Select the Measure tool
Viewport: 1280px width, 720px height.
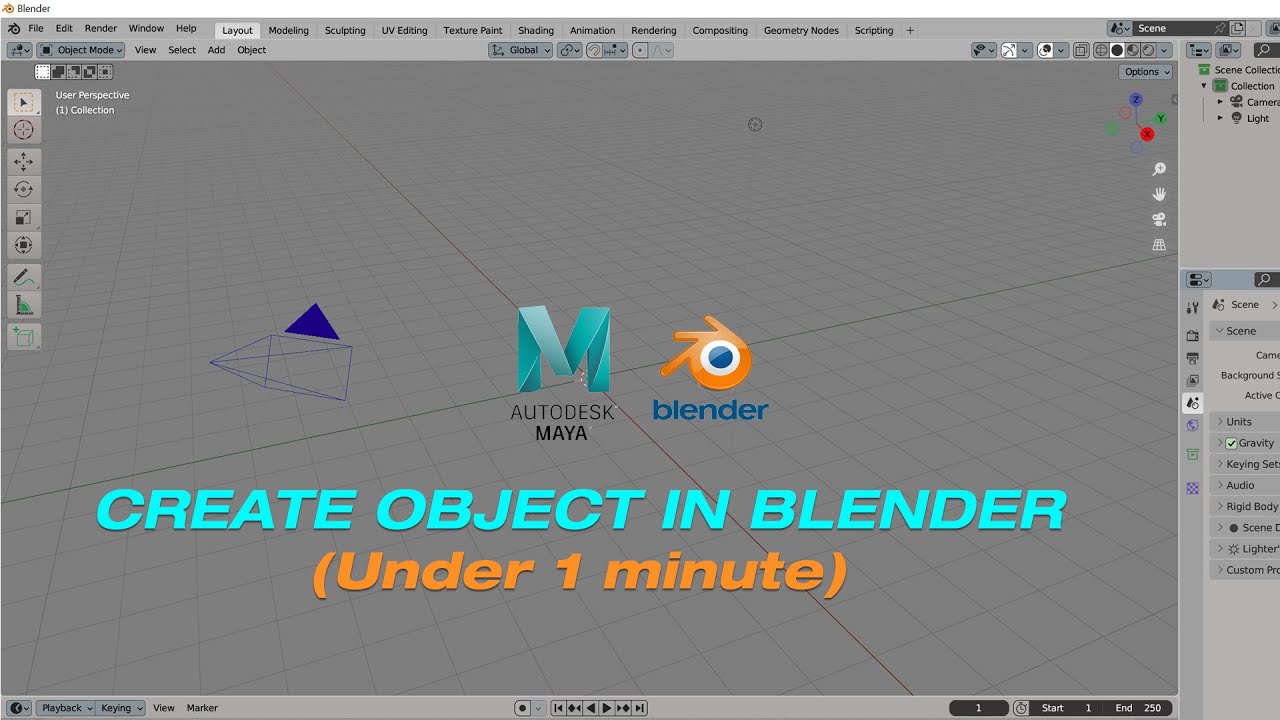(24, 305)
